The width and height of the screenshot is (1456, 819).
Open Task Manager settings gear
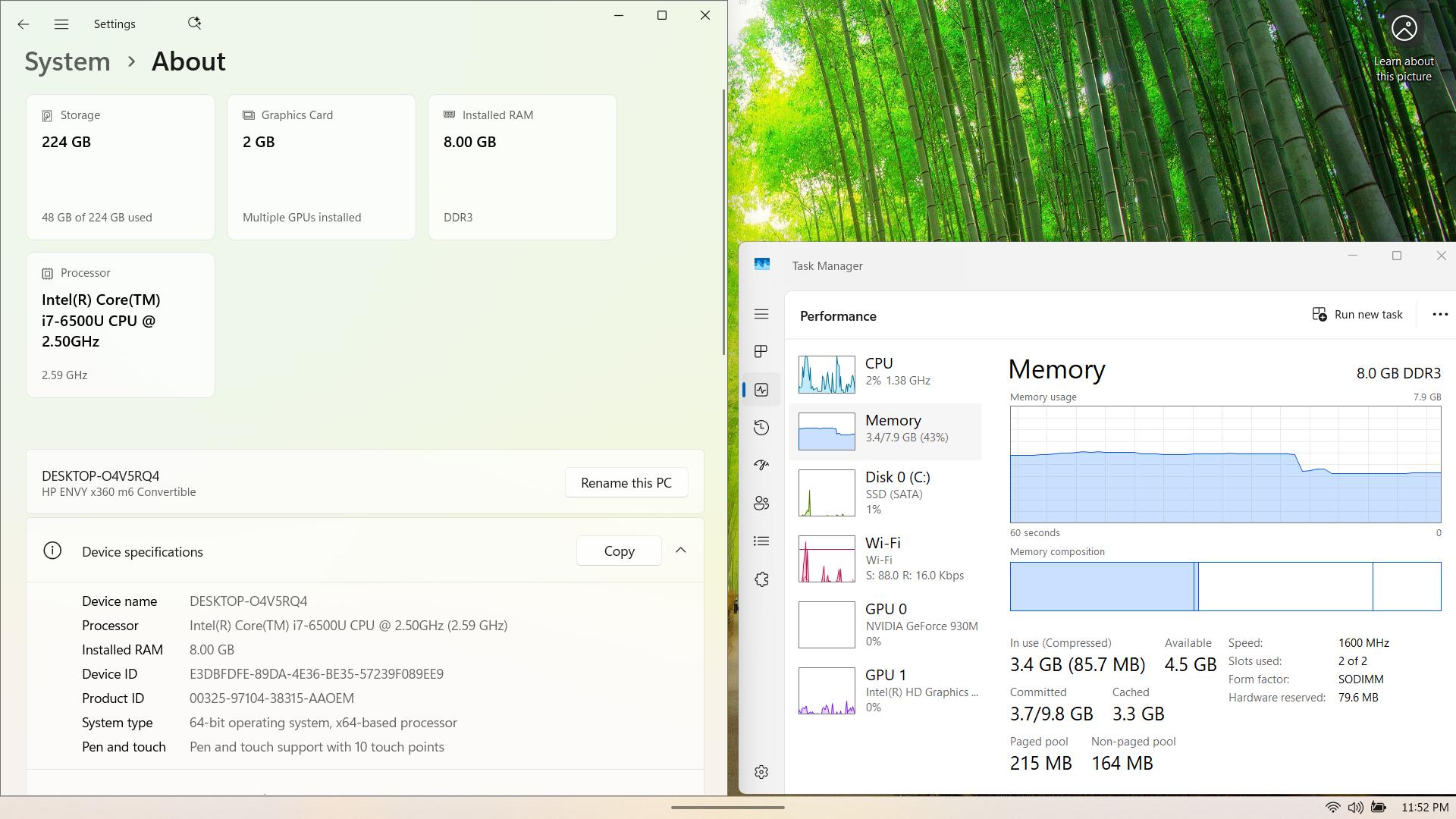761,772
